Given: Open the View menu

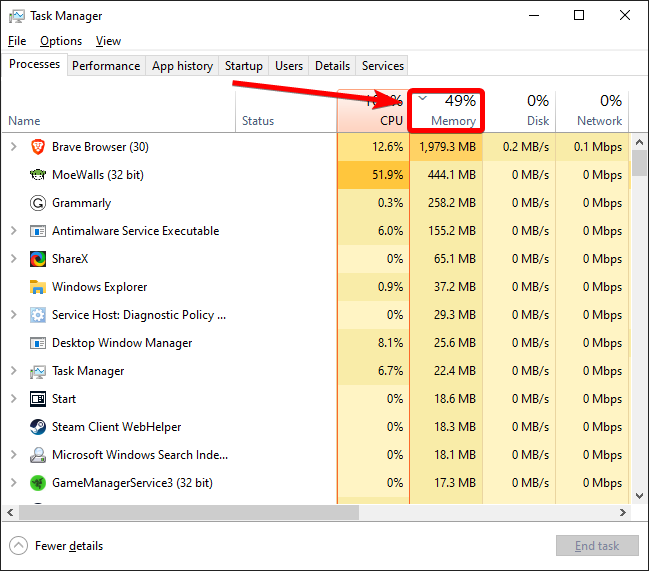Looking at the screenshot, I should point(108,41).
